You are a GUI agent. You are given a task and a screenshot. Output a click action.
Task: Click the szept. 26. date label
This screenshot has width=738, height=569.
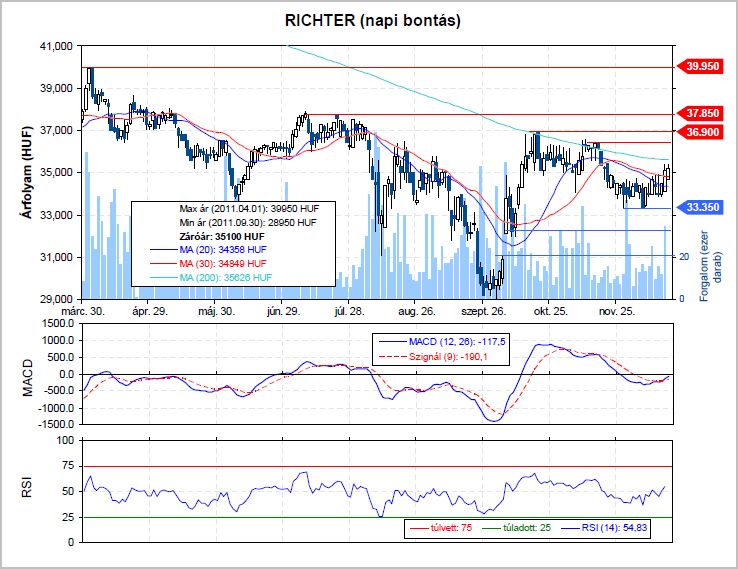pos(483,312)
